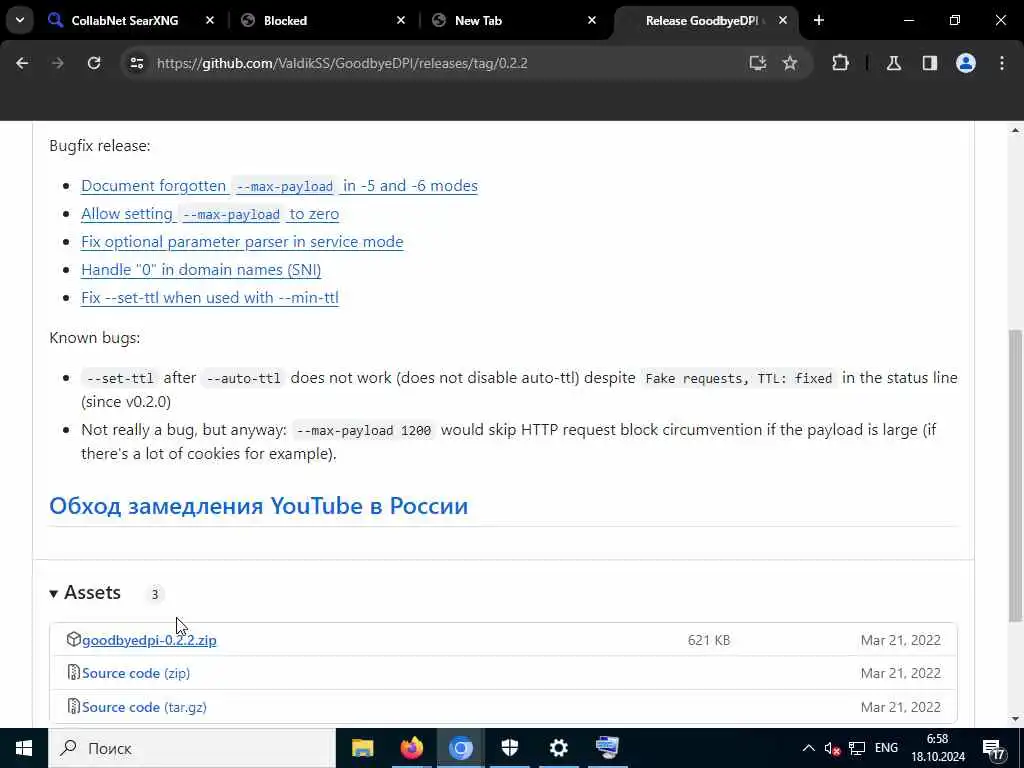Select the Release GoodbyeDPI tab

[x=701, y=21]
